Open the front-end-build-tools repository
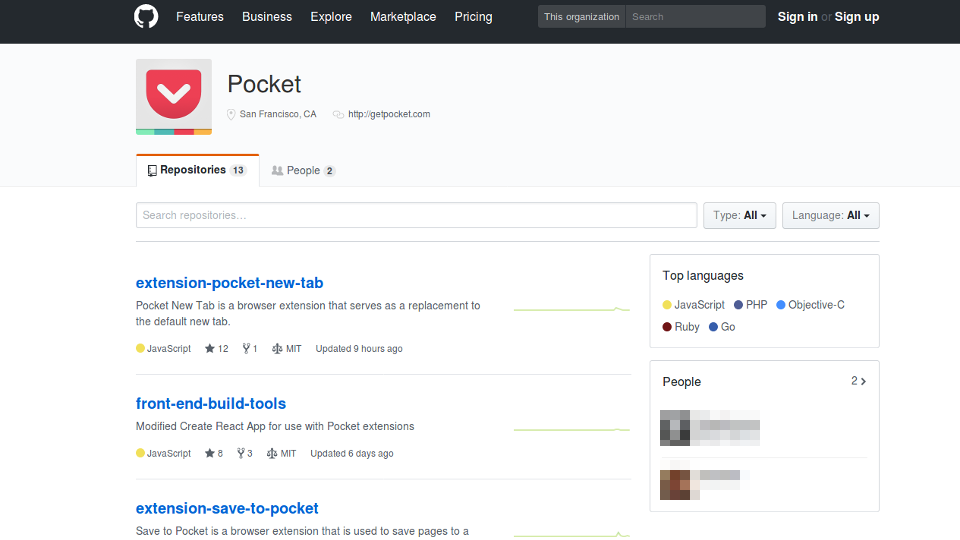 click(211, 403)
